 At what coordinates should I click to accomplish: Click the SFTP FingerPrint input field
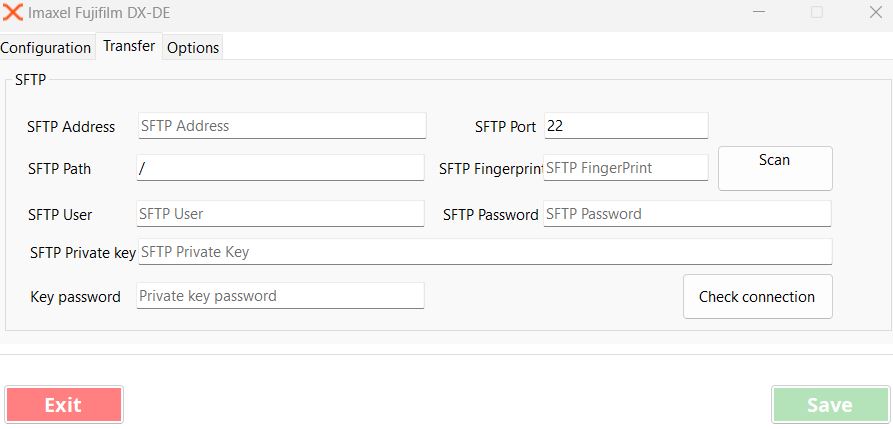[x=626, y=168]
